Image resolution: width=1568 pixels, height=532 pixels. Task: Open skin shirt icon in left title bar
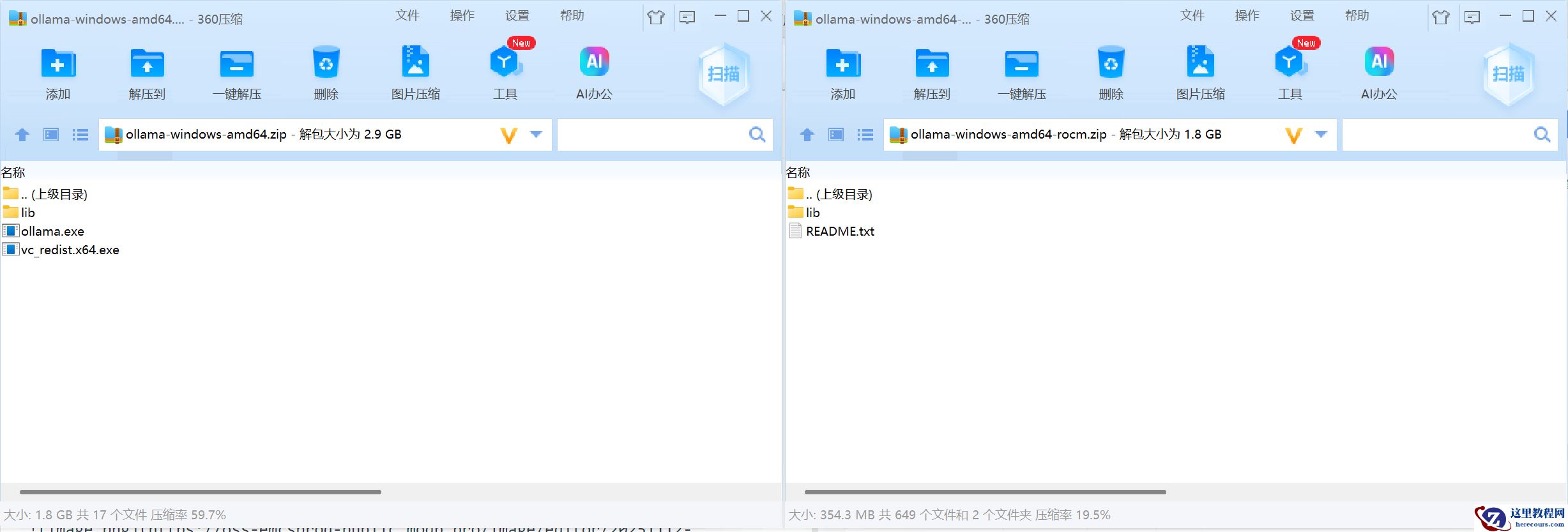click(x=656, y=17)
